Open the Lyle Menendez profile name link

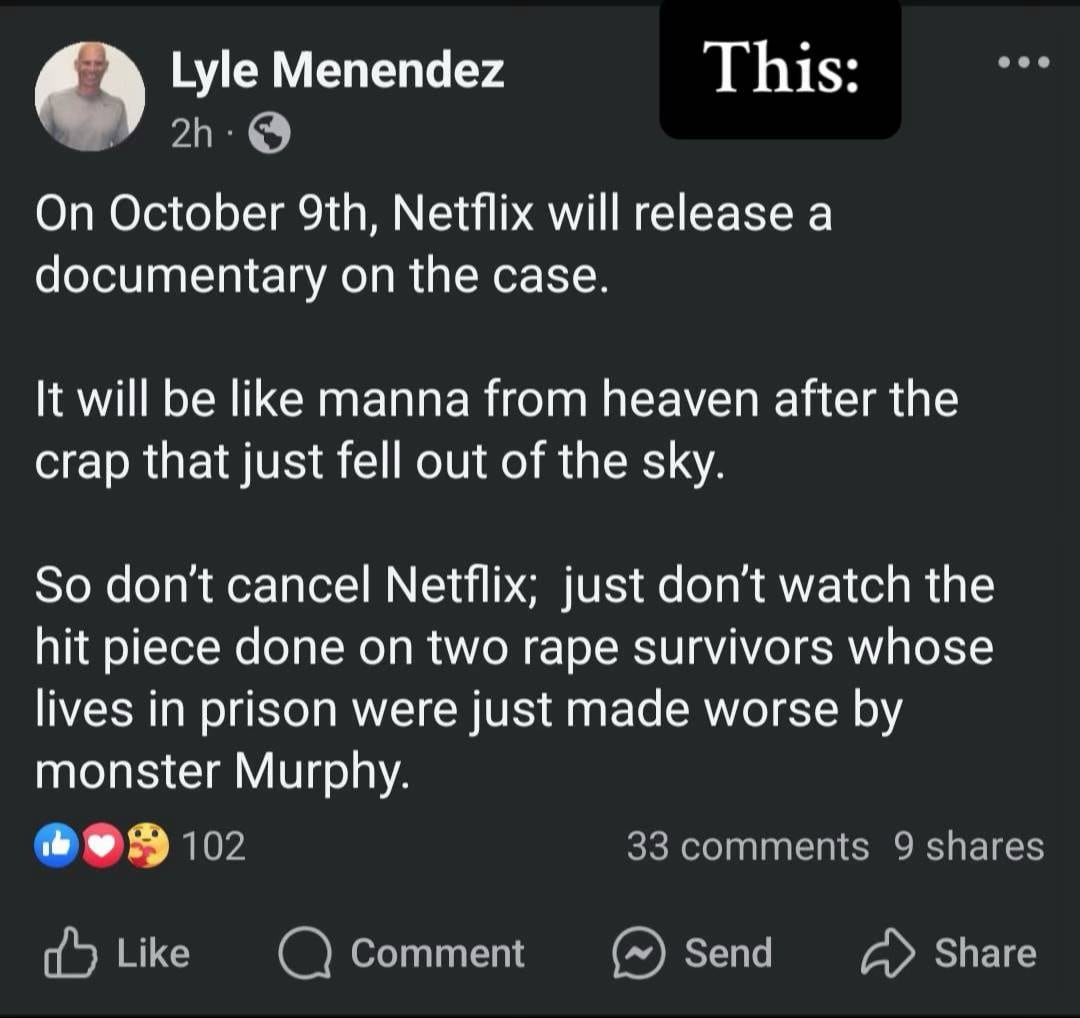click(337, 71)
